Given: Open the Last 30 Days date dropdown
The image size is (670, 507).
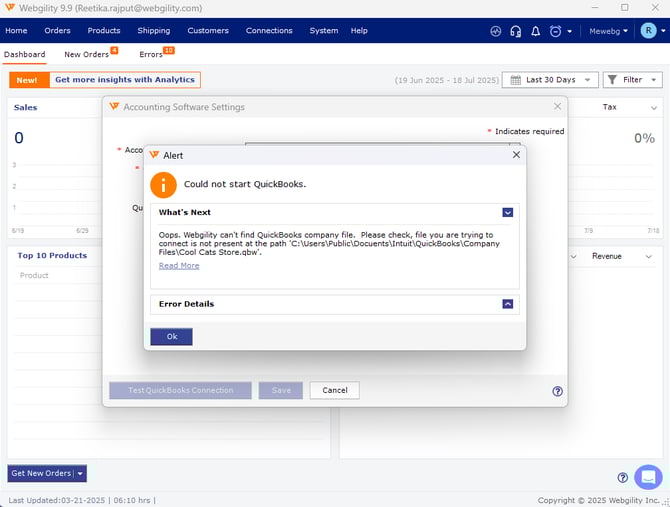Looking at the screenshot, I should pos(549,80).
